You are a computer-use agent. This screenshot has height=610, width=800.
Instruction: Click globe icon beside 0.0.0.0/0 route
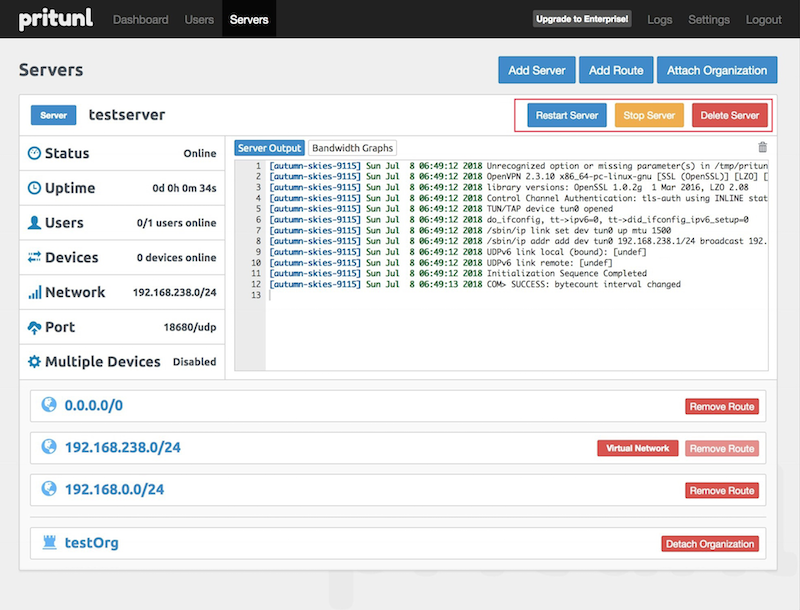pyautogui.click(x=49, y=405)
